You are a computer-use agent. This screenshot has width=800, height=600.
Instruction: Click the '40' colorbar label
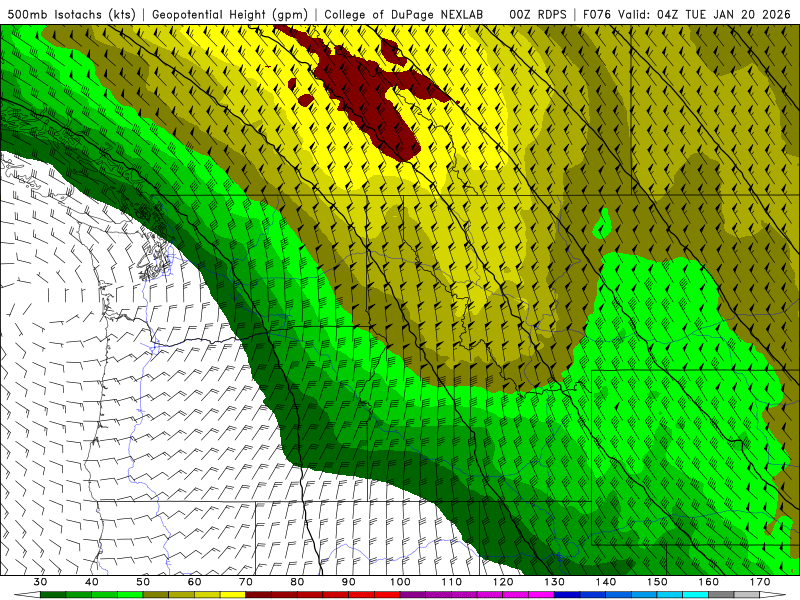[x=92, y=582]
